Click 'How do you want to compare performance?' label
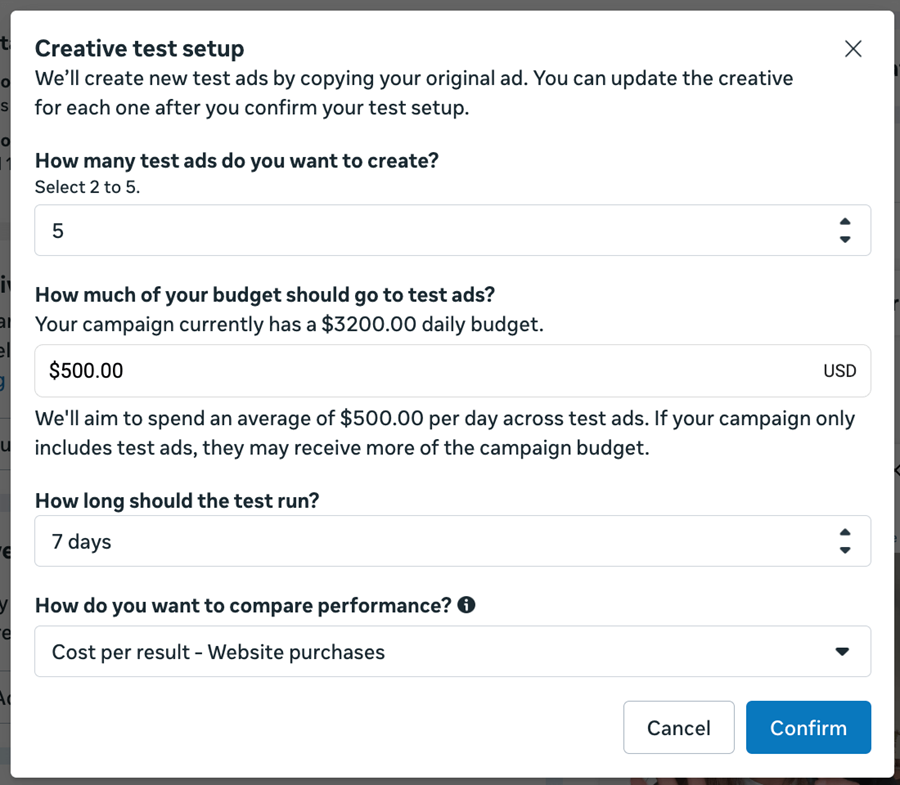 (x=243, y=605)
